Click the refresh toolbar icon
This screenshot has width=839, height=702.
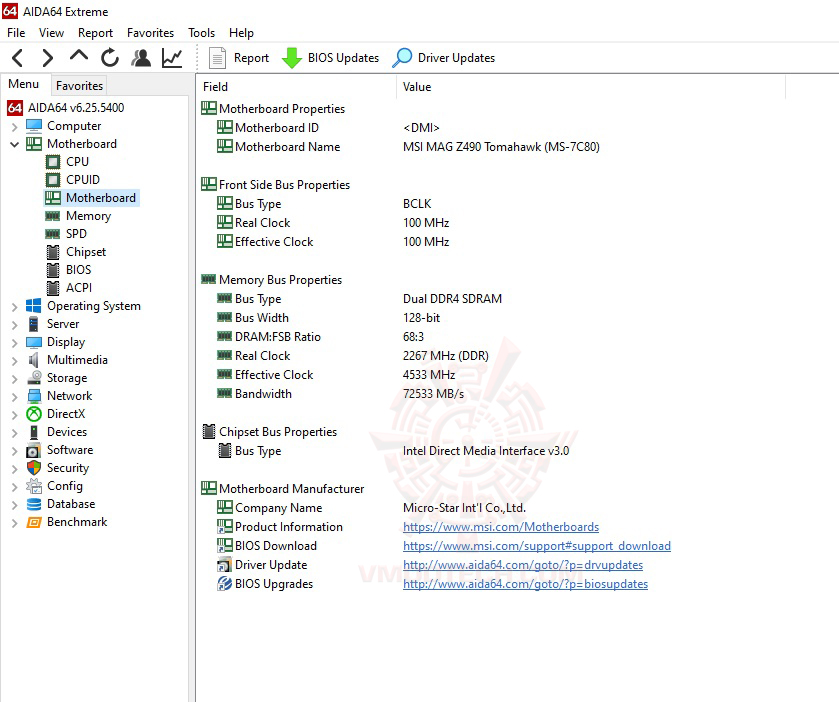point(110,57)
